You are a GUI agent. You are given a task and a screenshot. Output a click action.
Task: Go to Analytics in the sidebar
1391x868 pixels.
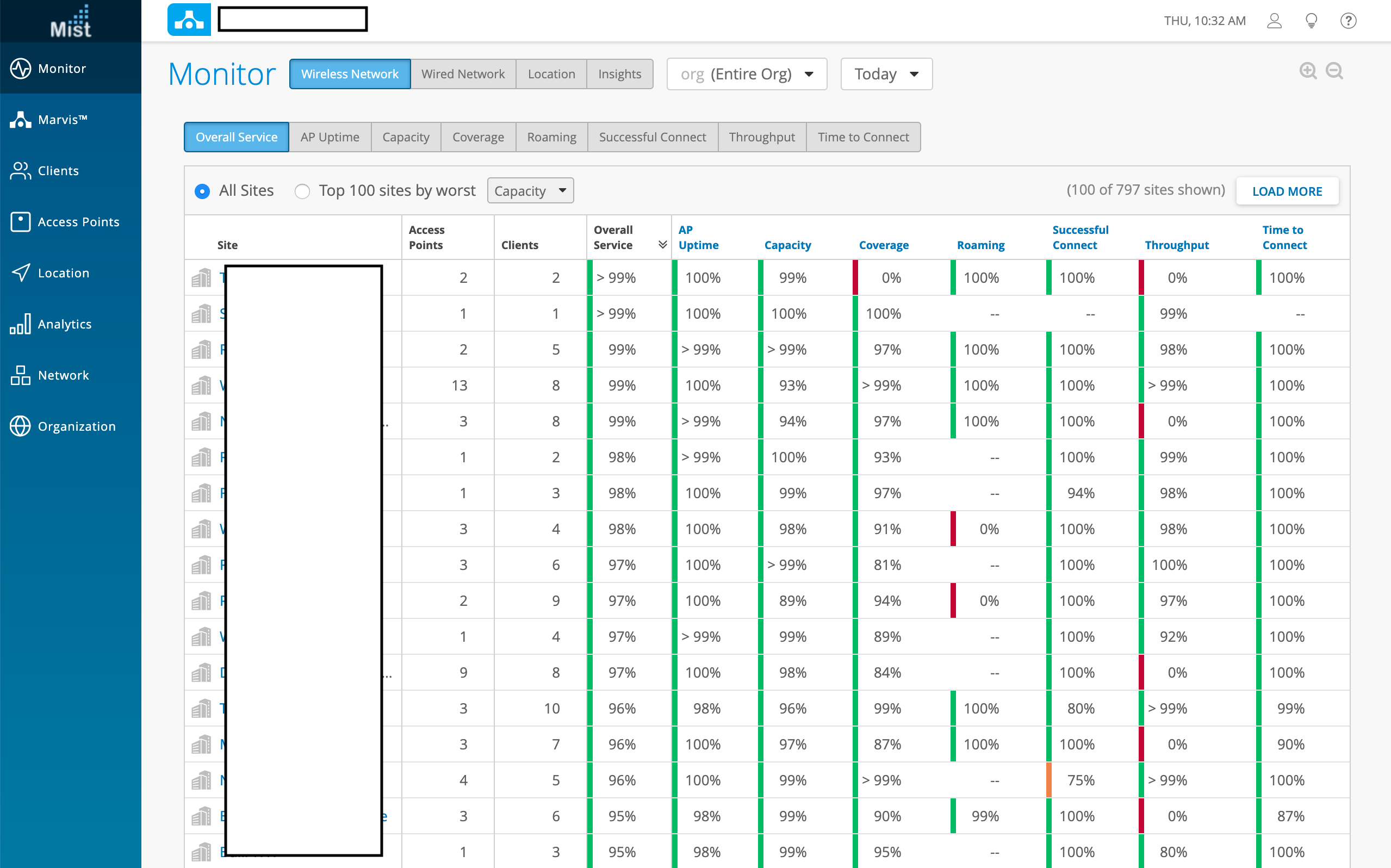pyautogui.click(x=64, y=324)
